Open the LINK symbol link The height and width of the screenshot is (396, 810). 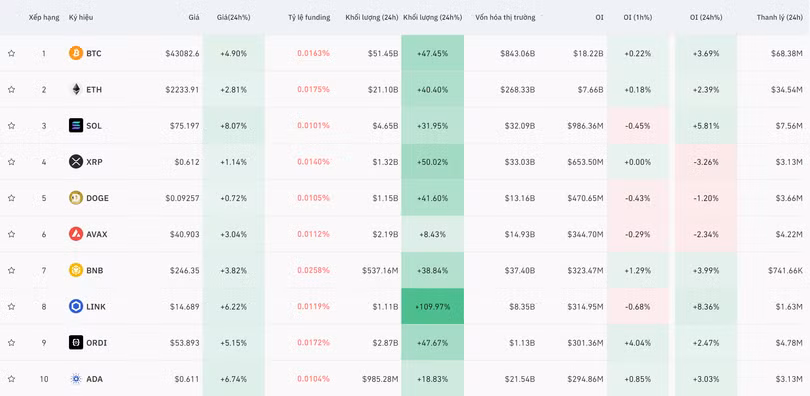[x=96, y=306]
